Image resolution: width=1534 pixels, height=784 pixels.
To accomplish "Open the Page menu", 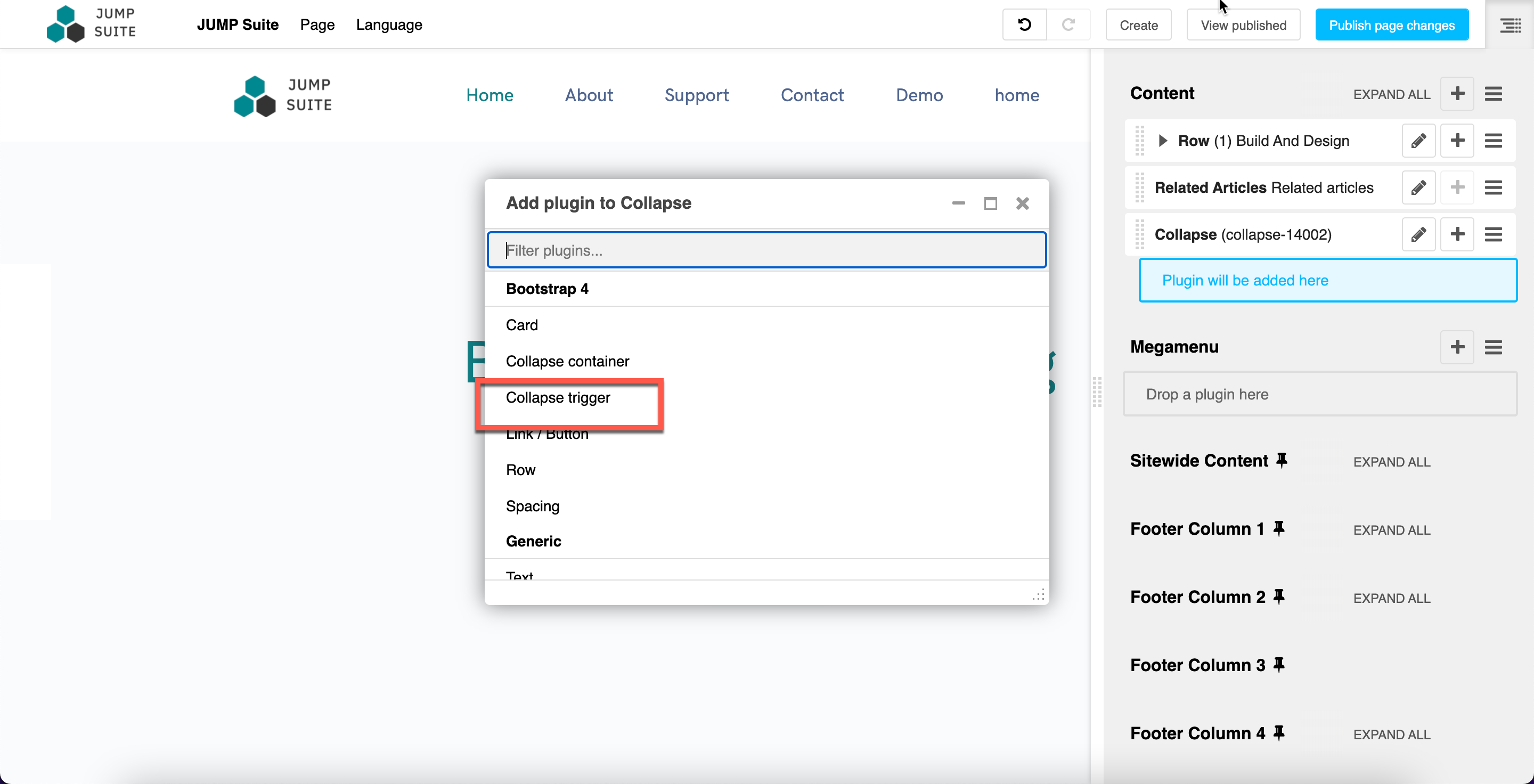I will pyautogui.click(x=317, y=24).
